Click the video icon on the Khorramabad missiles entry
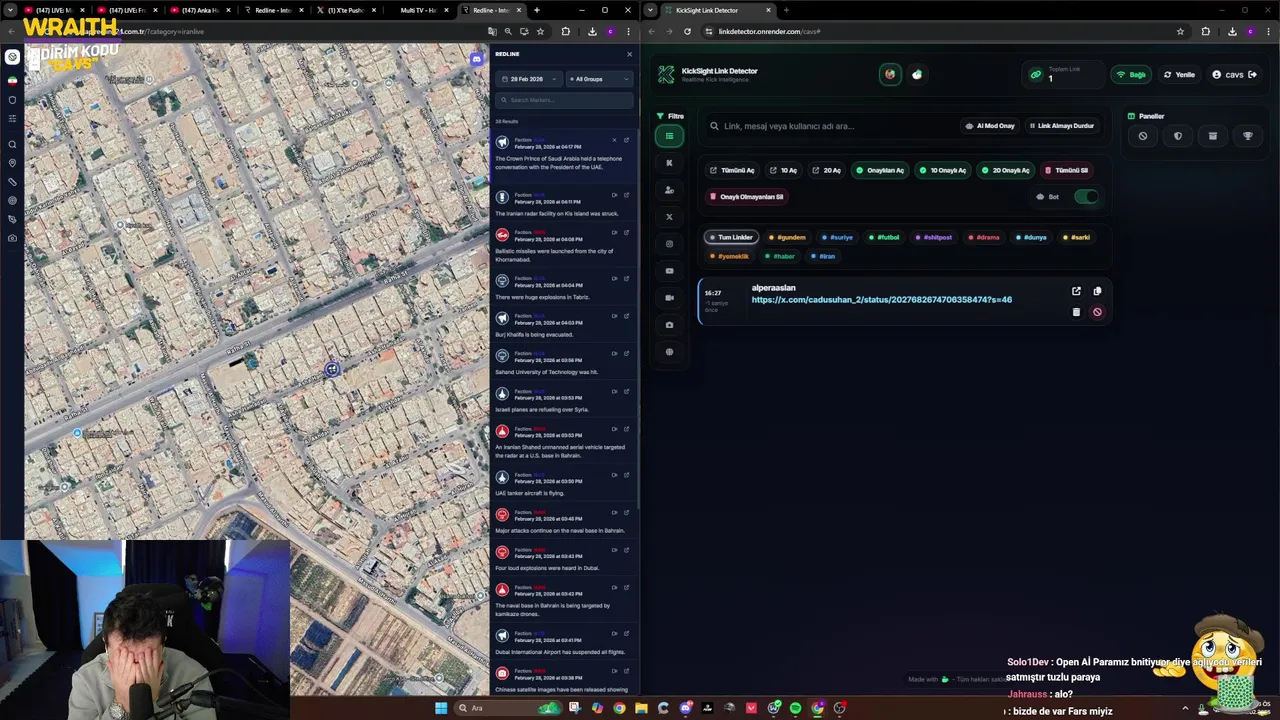1280x720 pixels. point(615,233)
